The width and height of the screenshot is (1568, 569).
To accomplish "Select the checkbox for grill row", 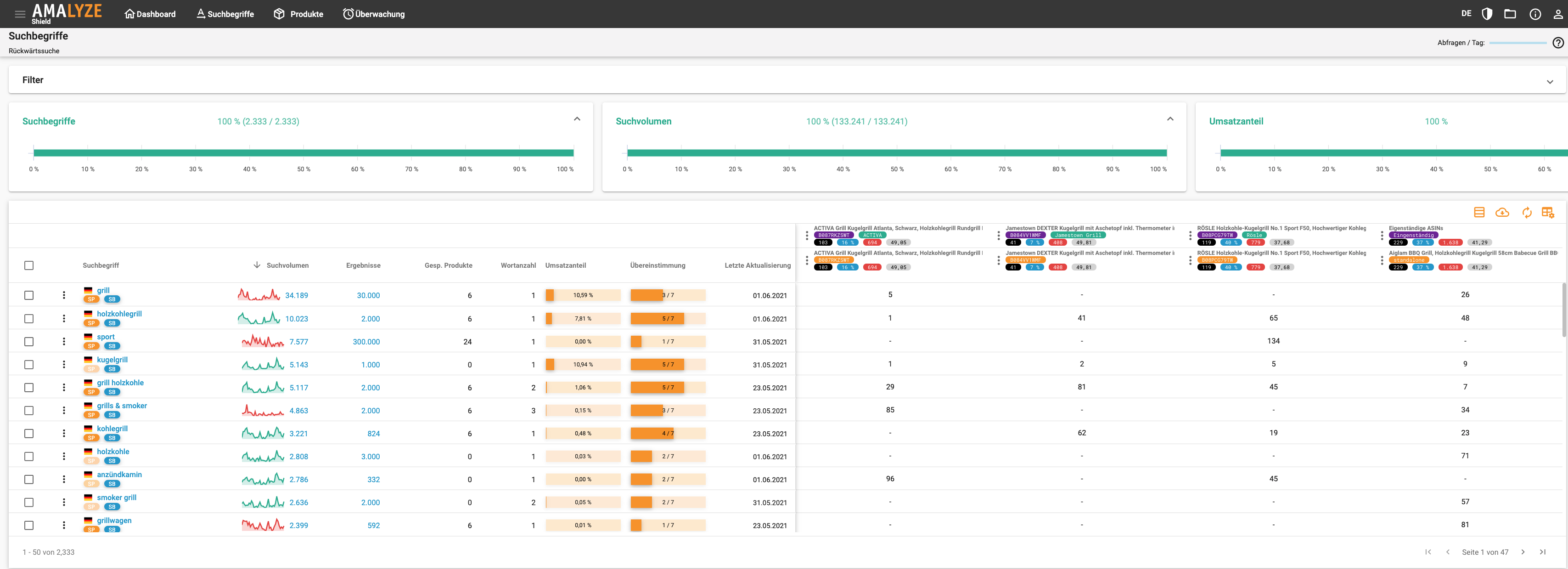I will click(29, 295).
